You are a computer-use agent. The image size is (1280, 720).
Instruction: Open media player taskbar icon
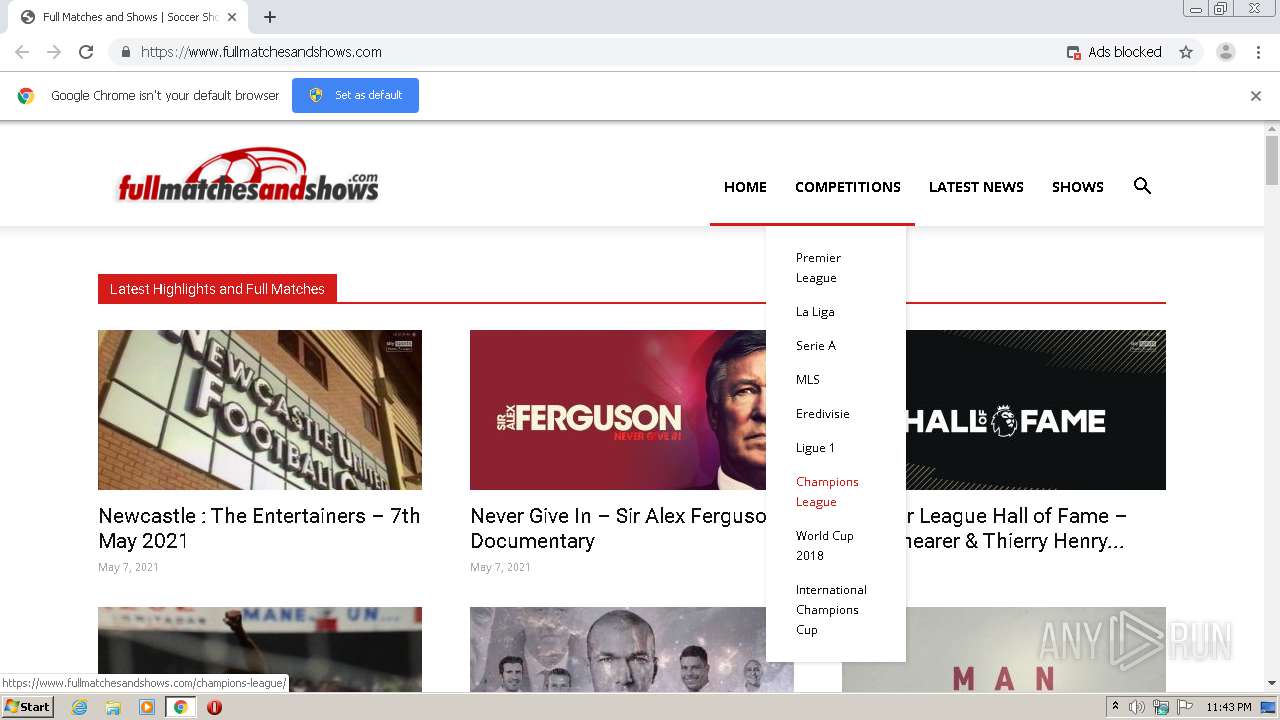tap(147, 707)
